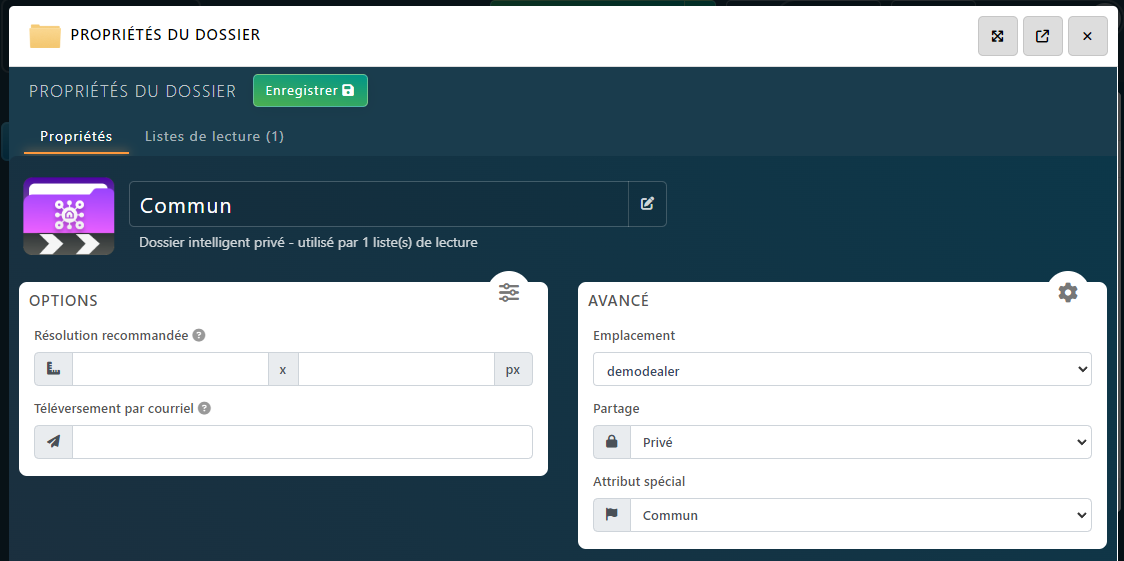The width and height of the screenshot is (1124, 561).
Task: Open the Listes de lecture (1) tab
Action: 214,137
